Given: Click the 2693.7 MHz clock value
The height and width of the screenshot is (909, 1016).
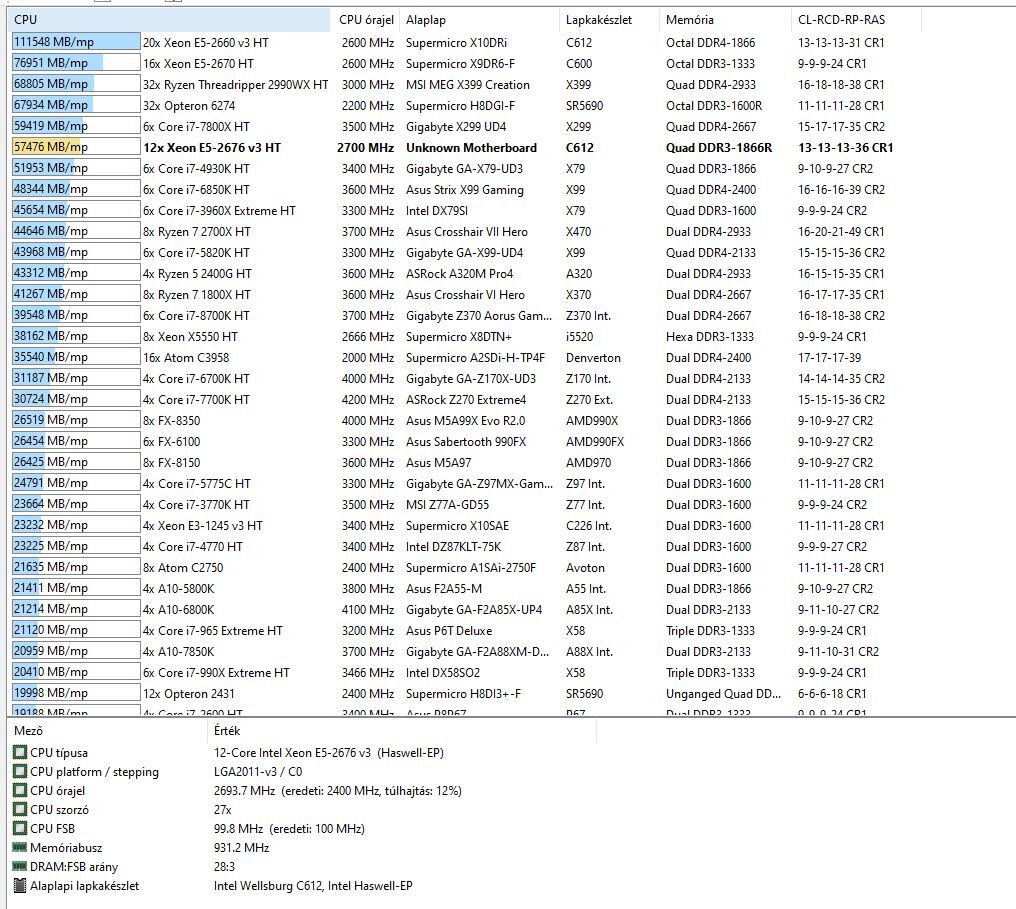Looking at the screenshot, I should [338, 790].
